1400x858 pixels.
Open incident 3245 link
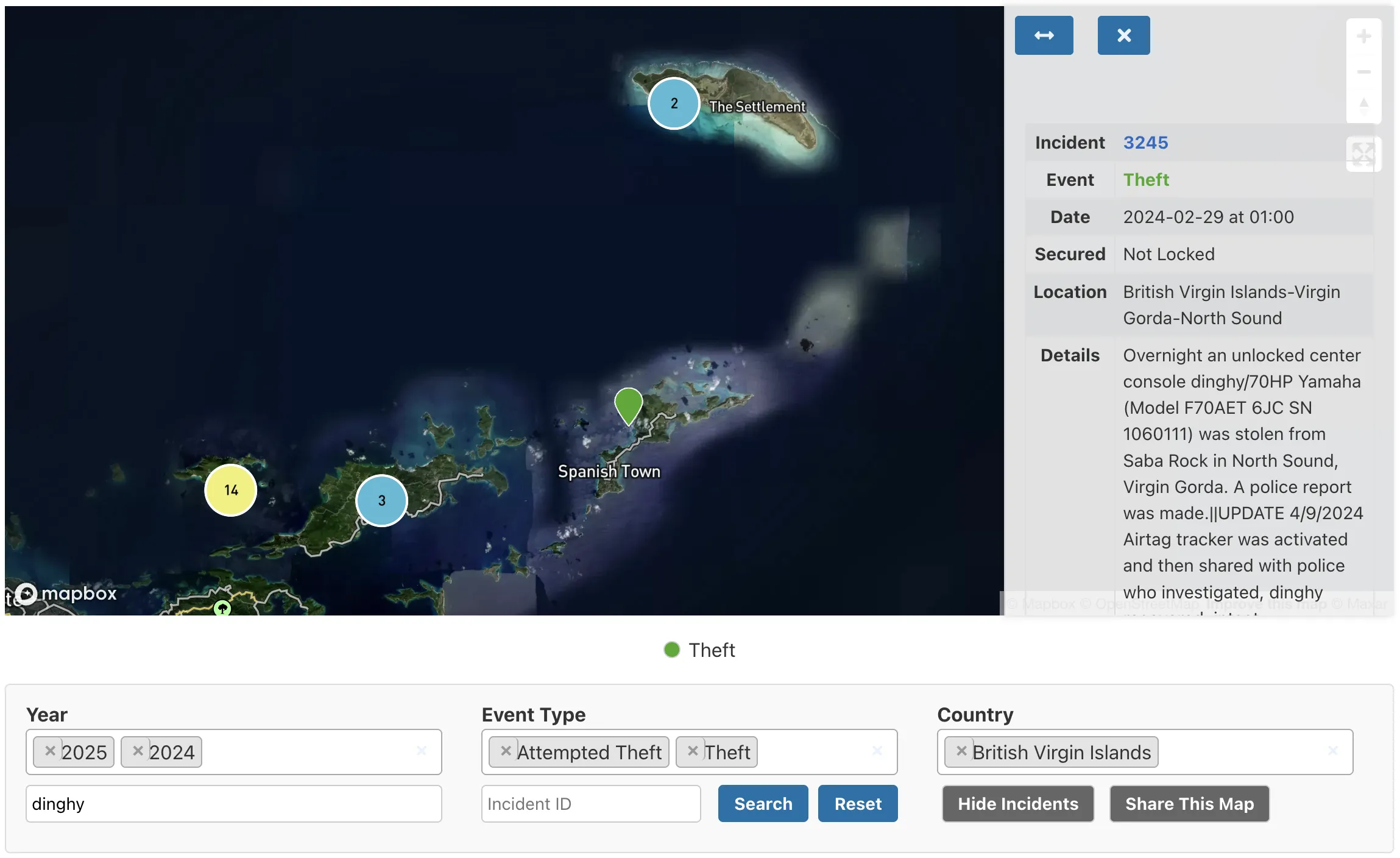1145,143
